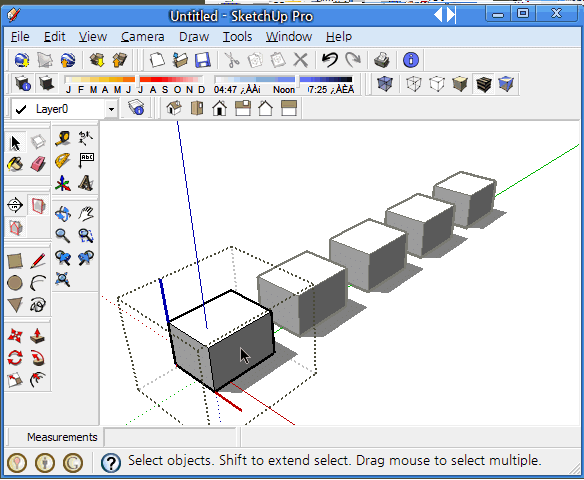Enable Monochrome face style
The width and height of the screenshot is (584, 480).
(x=506, y=83)
